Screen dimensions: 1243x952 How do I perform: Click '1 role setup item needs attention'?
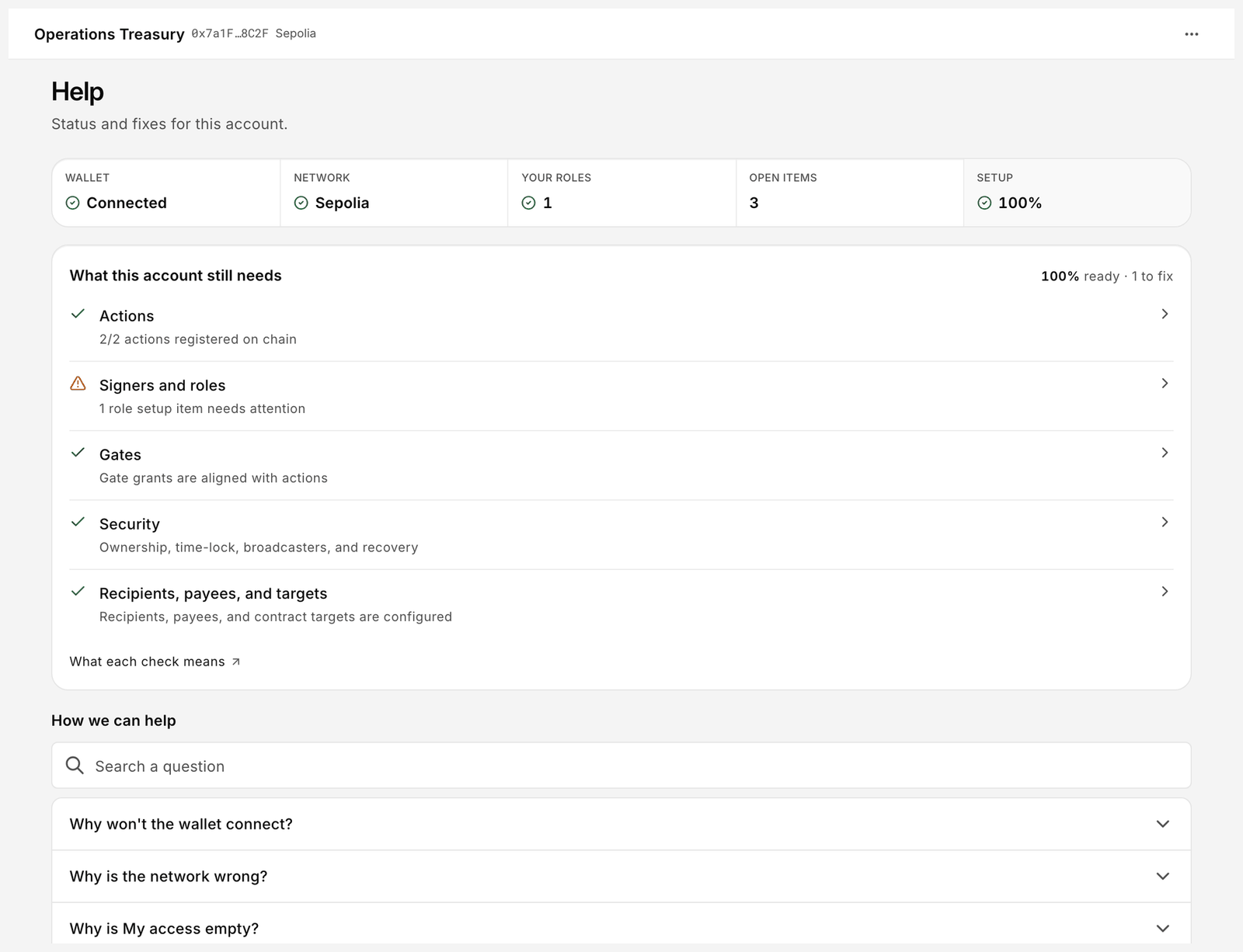(202, 408)
